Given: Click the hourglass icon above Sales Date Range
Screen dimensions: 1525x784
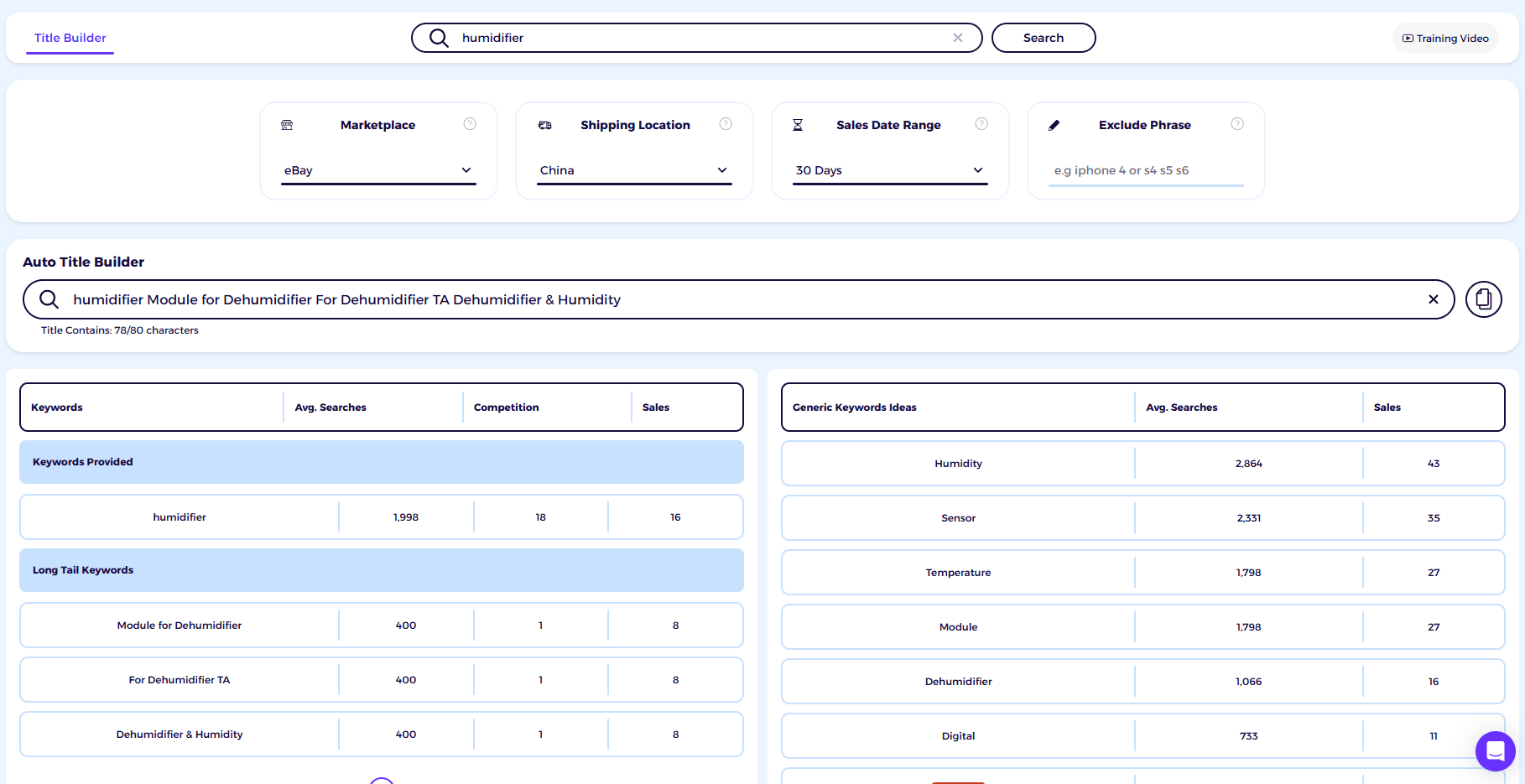Looking at the screenshot, I should tap(797, 124).
